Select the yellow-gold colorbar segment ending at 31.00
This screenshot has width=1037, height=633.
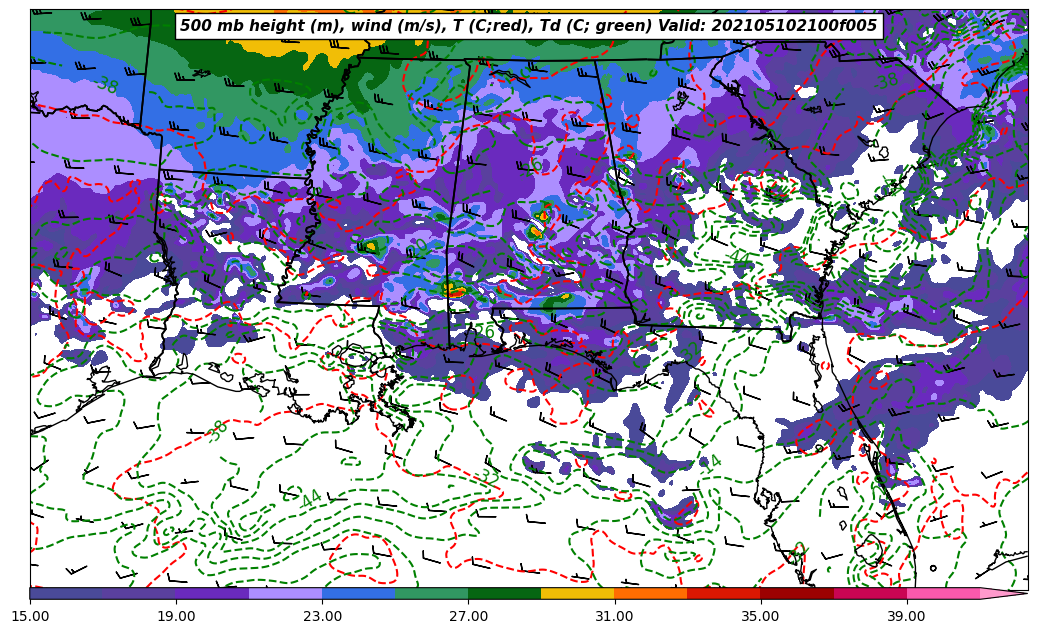point(578,593)
